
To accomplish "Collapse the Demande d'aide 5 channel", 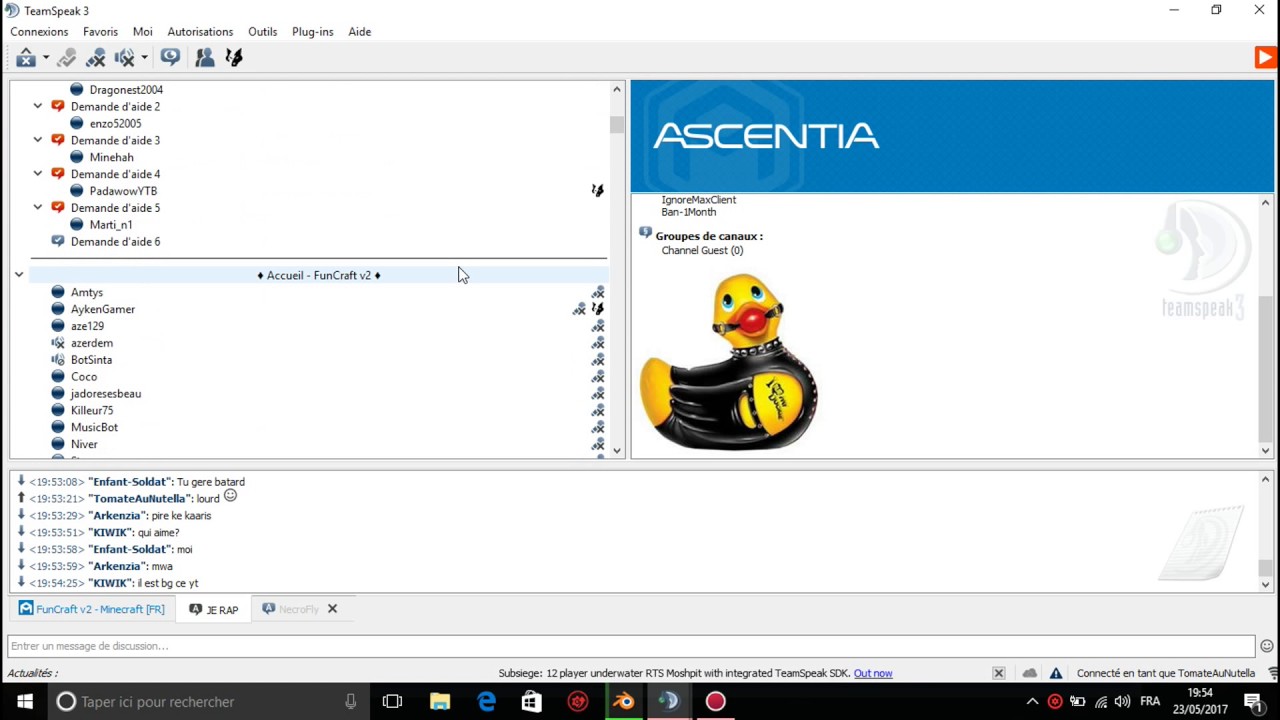I will 38,208.
